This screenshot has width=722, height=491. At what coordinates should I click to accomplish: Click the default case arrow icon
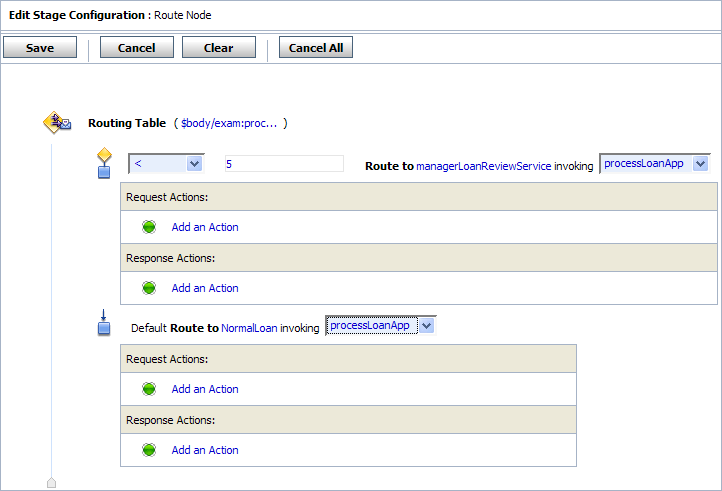(104, 322)
